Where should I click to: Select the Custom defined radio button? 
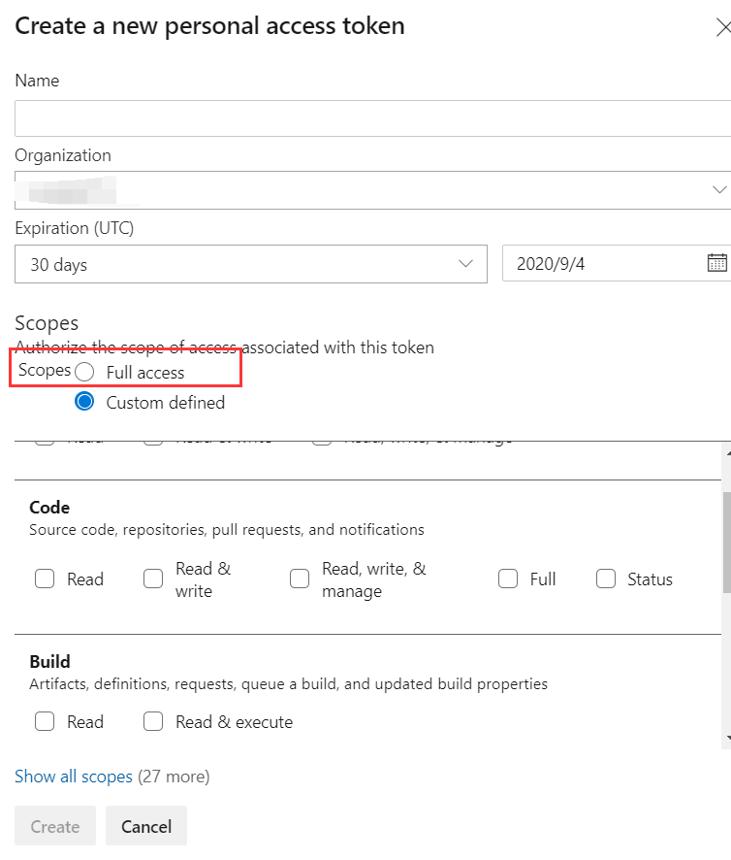point(84,401)
